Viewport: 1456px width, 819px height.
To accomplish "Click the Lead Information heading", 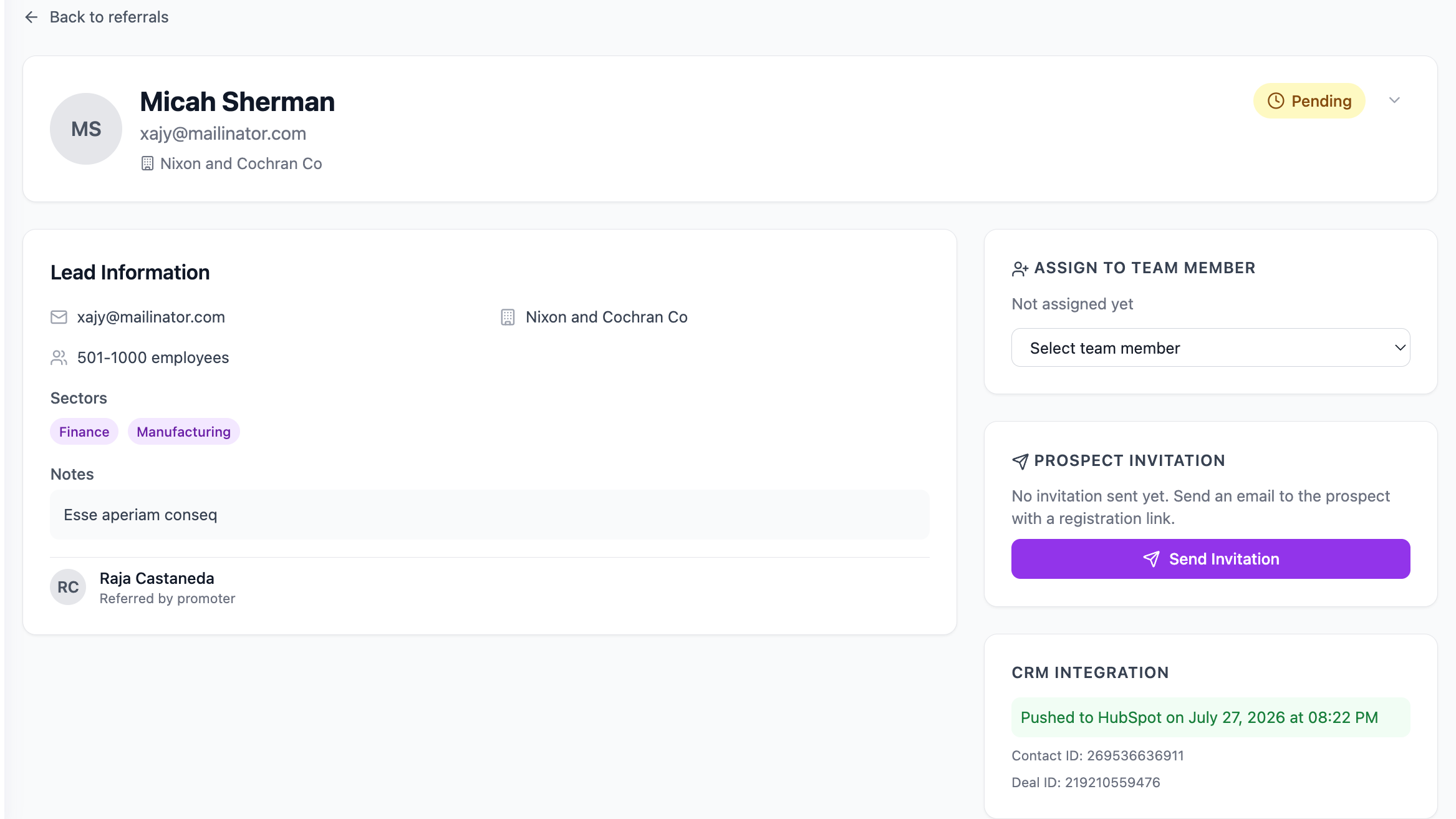I will pos(130,273).
